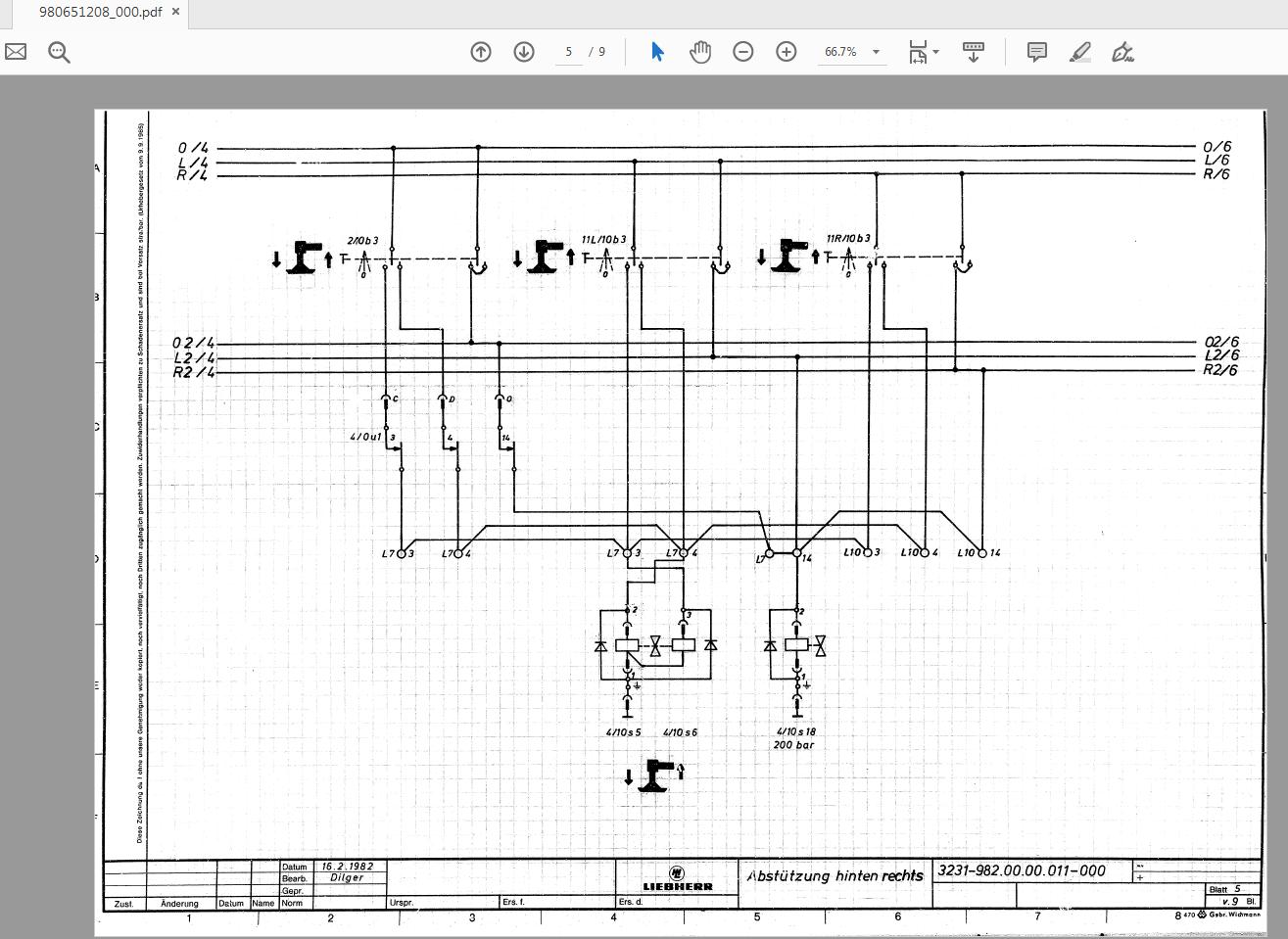The width and height of the screenshot is (1288, 939).
Task: Click drawing number '3231-982.00.00.011-000'
Action: pos(1022,870)
